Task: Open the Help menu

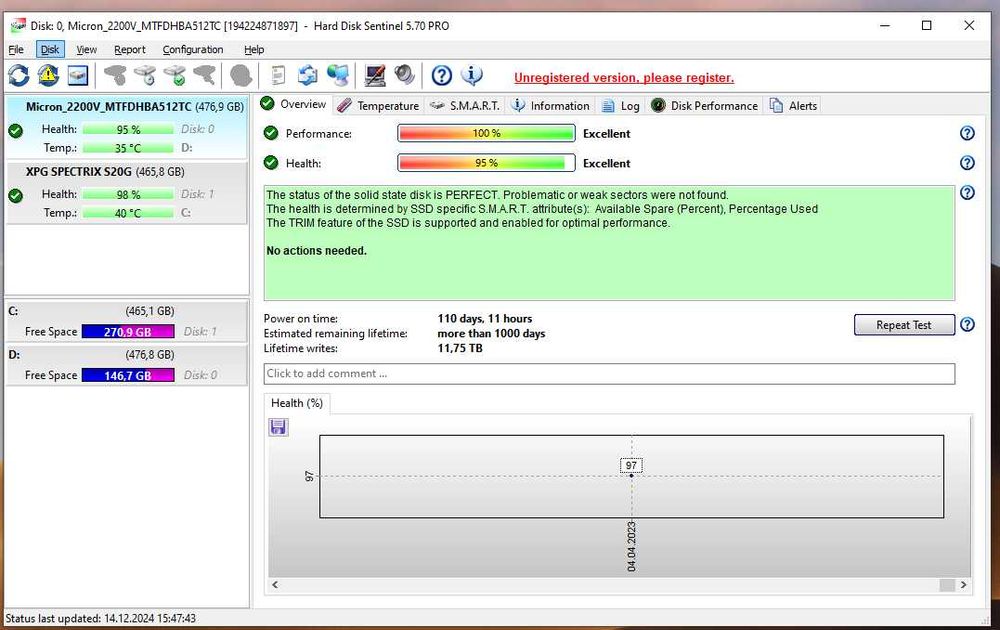Action: click(x=254, y=50)
